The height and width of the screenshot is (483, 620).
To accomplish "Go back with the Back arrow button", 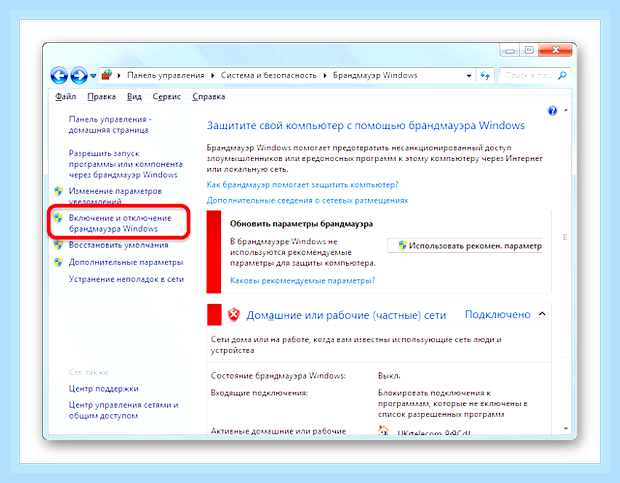I will point(59,75).
